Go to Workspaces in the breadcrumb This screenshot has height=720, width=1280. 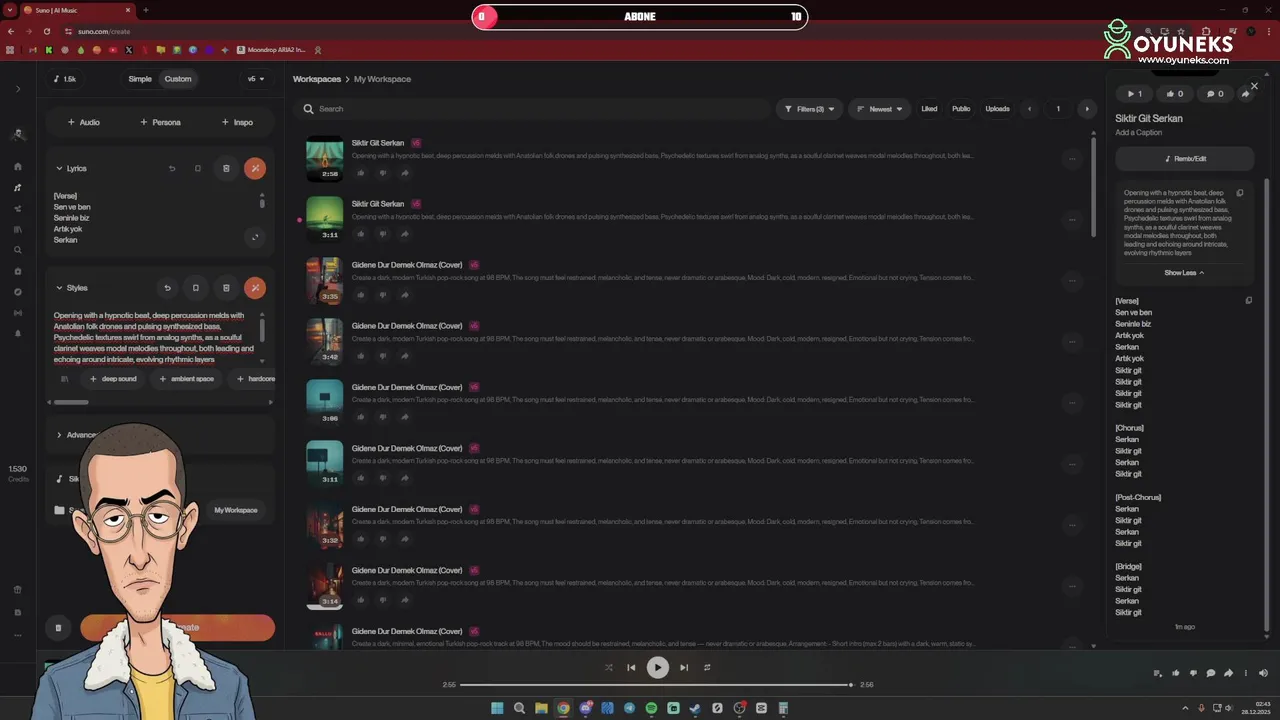317,79
